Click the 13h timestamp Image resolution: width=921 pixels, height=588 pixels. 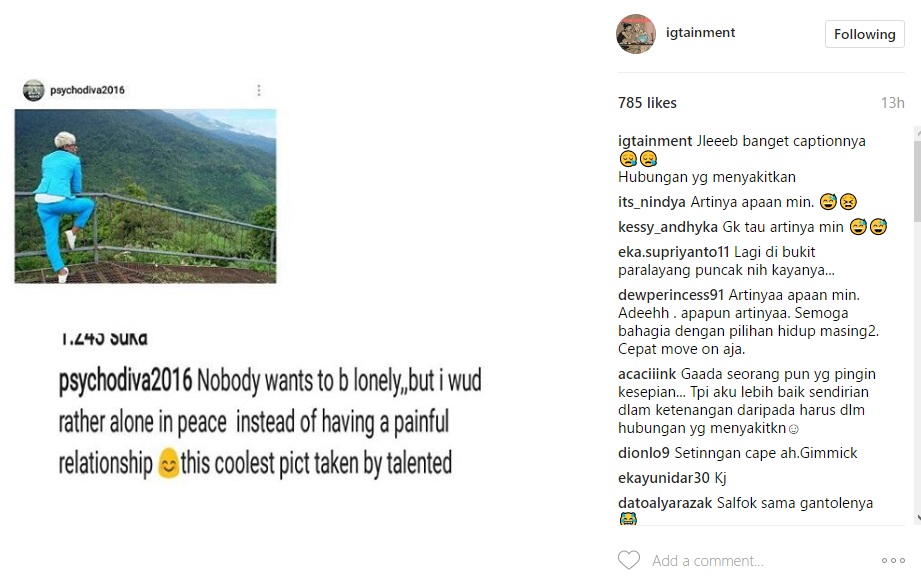click(x=892, y=103)
